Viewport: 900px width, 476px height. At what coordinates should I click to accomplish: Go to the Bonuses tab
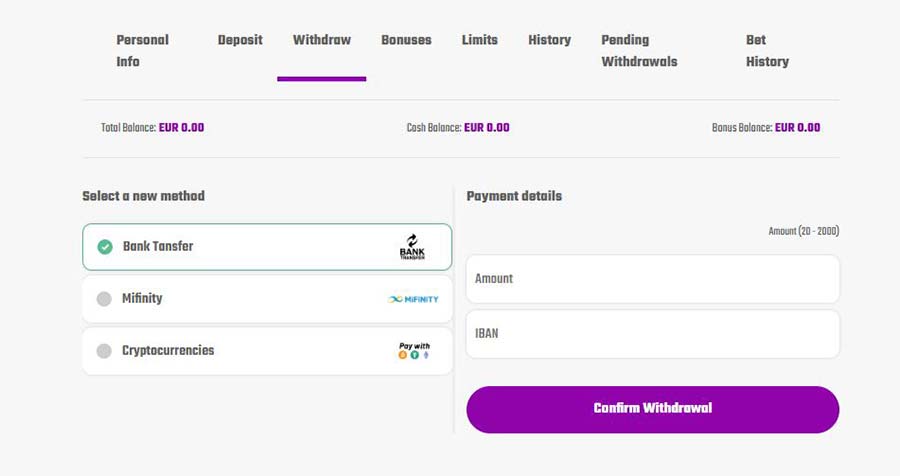pos(406,40)
